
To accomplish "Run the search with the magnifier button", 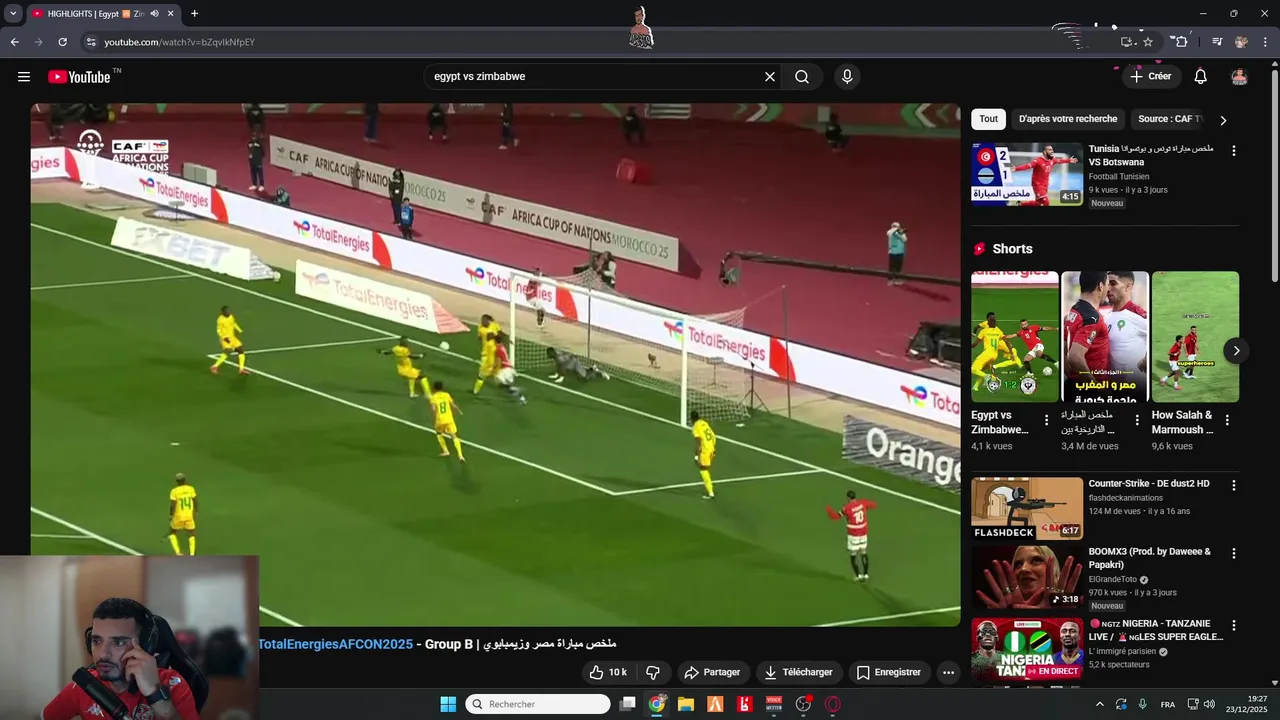I will pyautogui.click(x=802, y=77).
